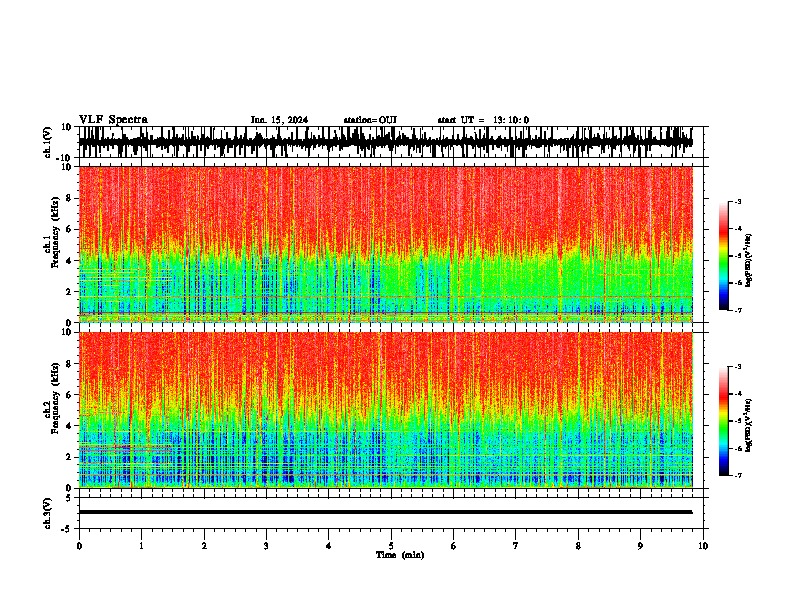The width and height of the screenshot is (792, 612).
Task: Click the '8' kHz tick on ch.1 spectrogram
Action: [70, 198]
